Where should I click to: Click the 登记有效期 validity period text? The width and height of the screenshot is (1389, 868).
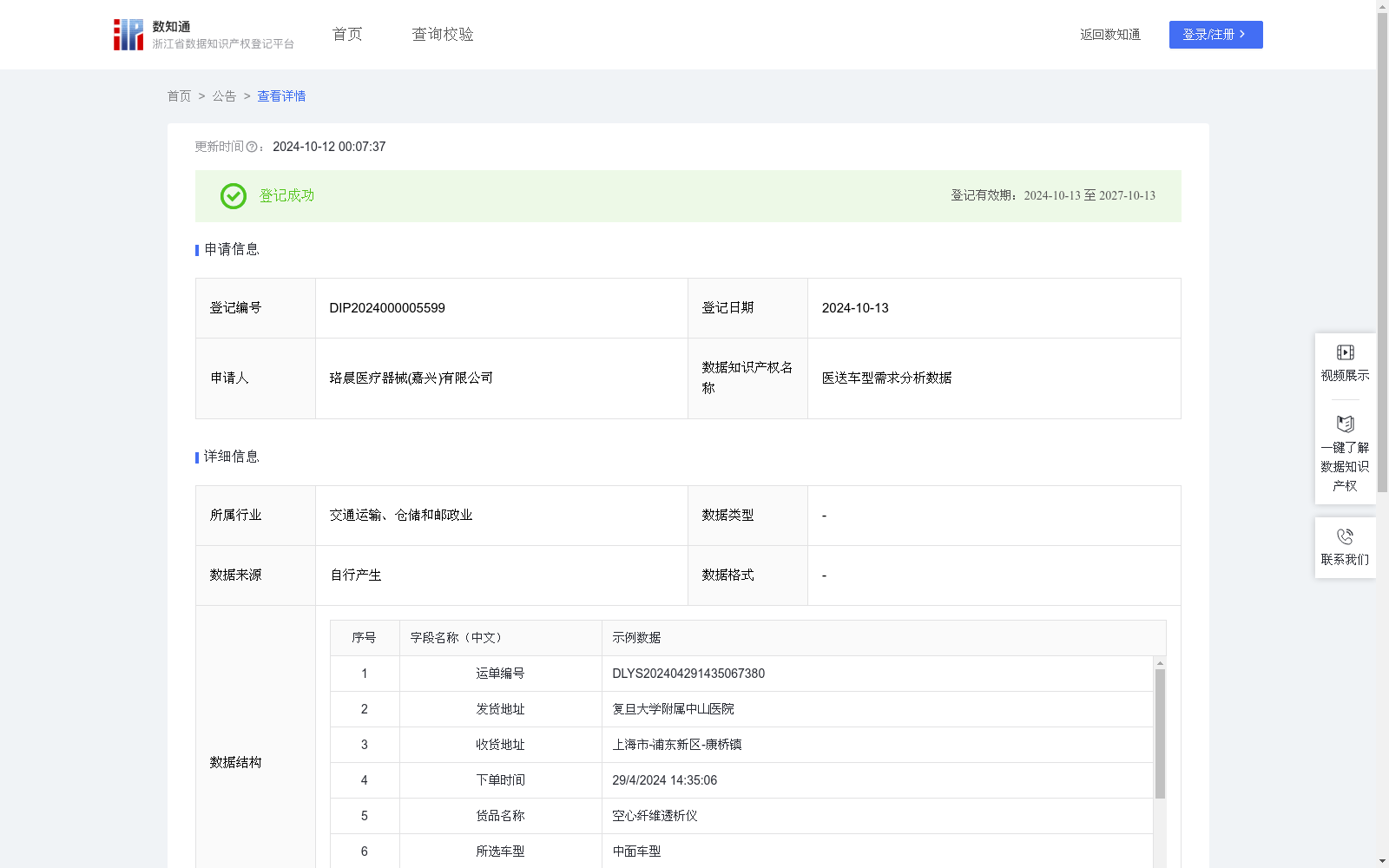pyautogui.click(x=1053, y=196)
